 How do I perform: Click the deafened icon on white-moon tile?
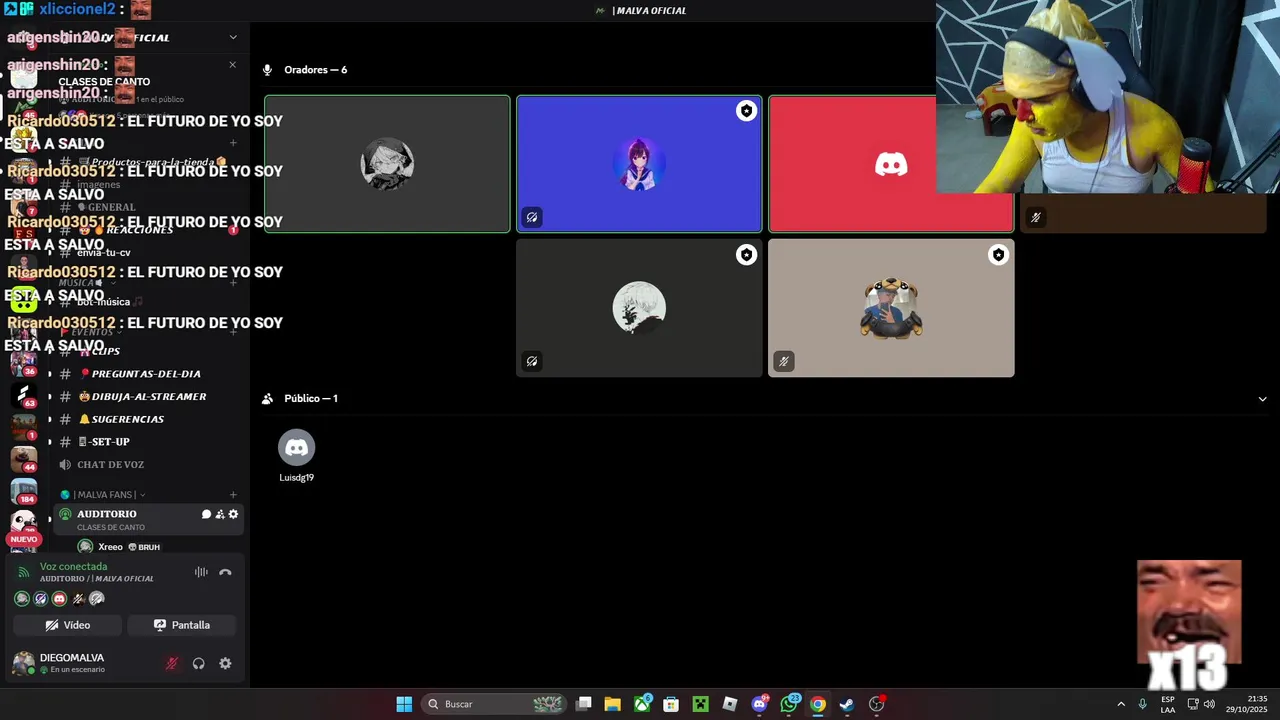tap(532, 361)
